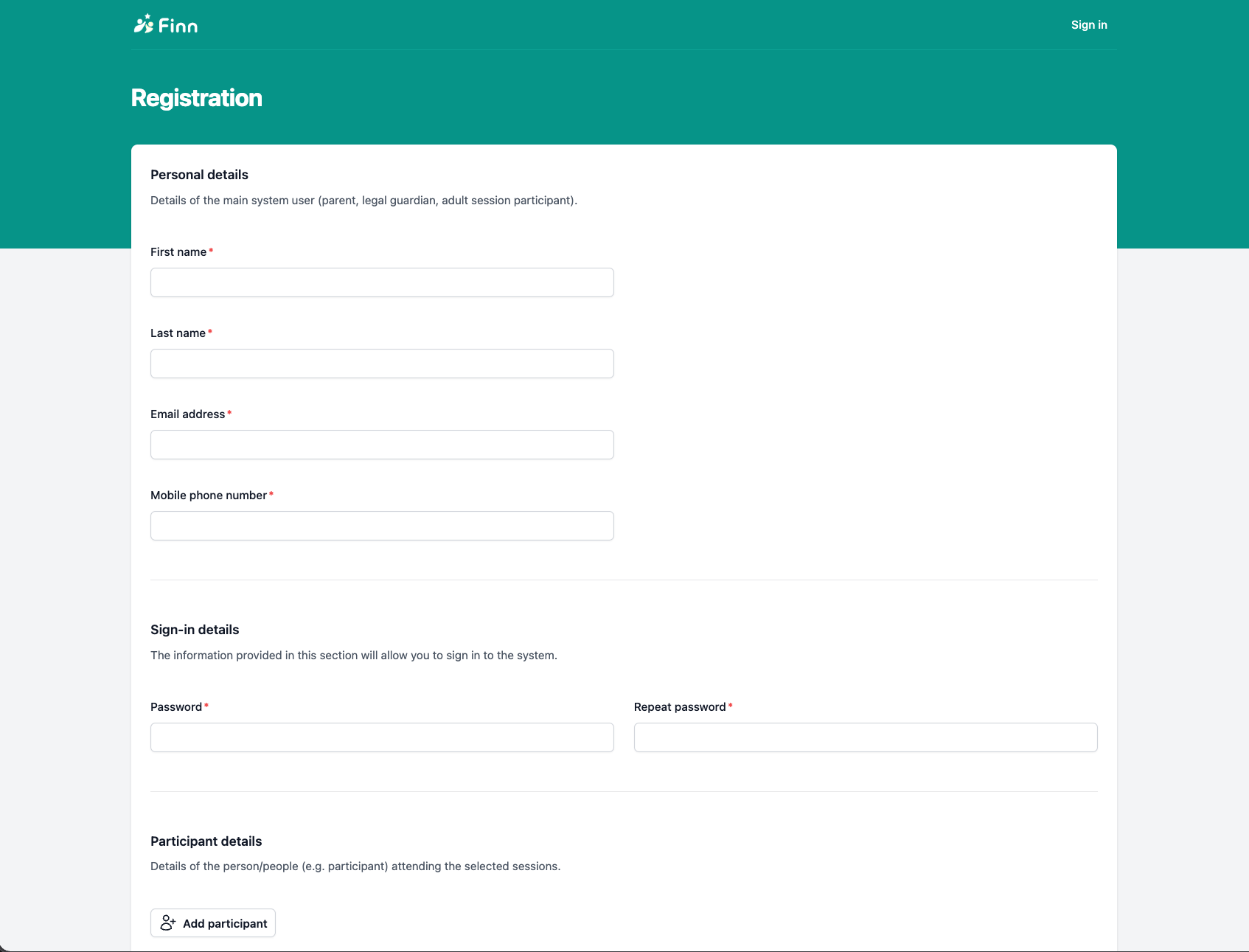Click the person-plus icon on Add participant
1249x952 pixels.
click(x=168, y=923)
